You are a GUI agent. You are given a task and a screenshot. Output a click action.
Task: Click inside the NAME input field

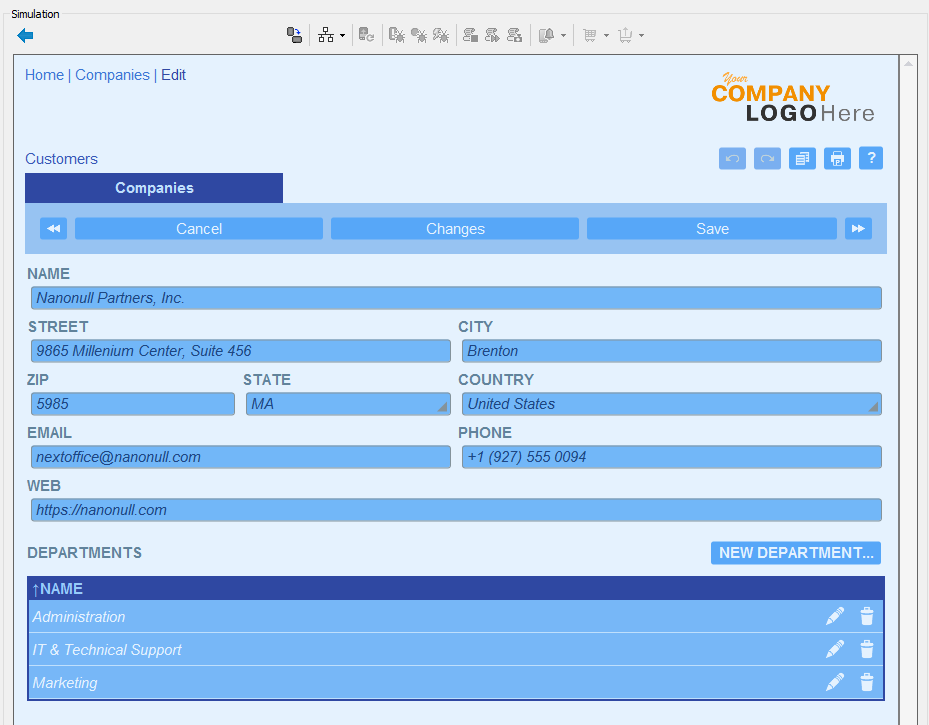point(456,297)
